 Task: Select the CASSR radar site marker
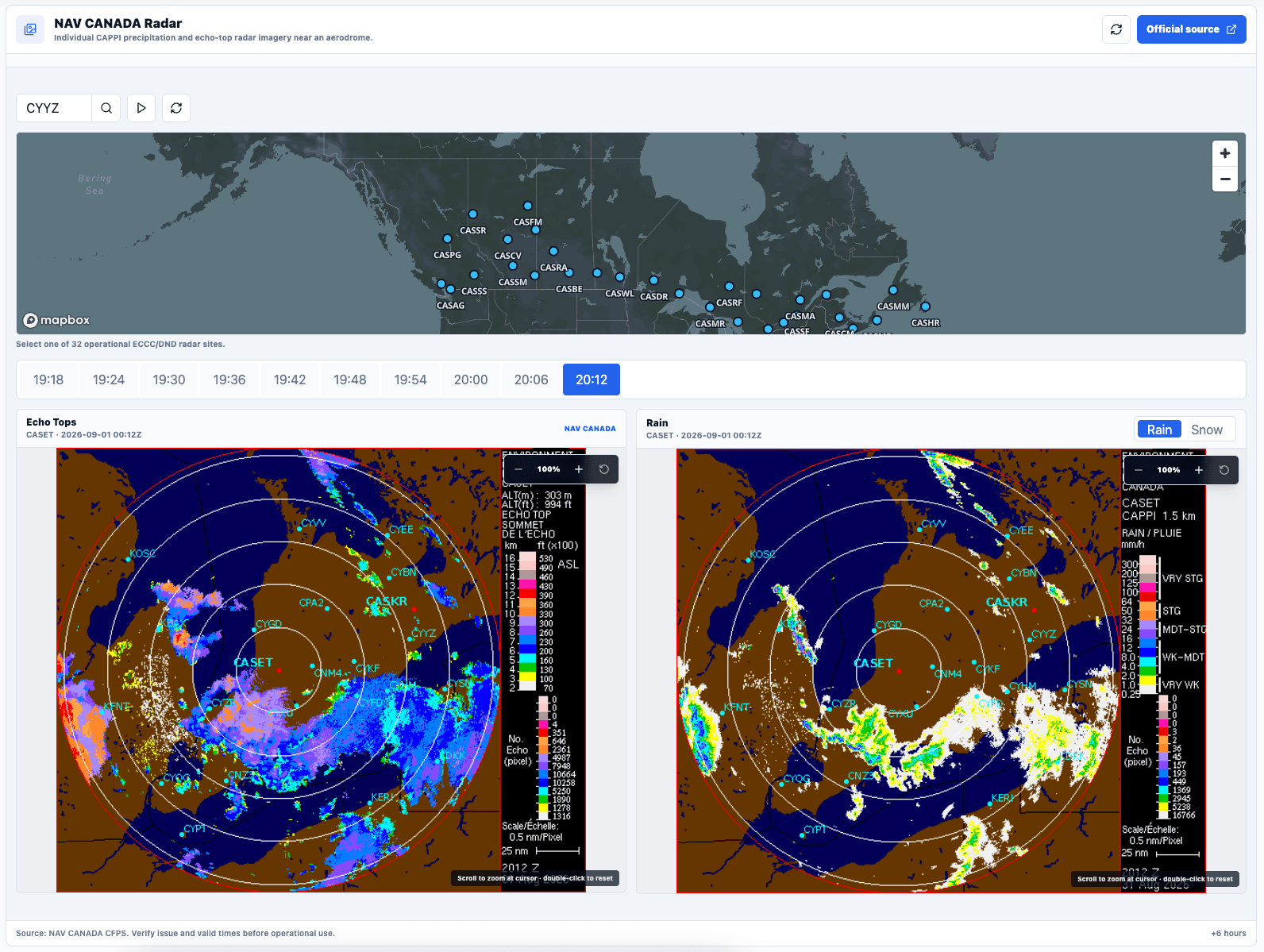(x=472, y=214)
